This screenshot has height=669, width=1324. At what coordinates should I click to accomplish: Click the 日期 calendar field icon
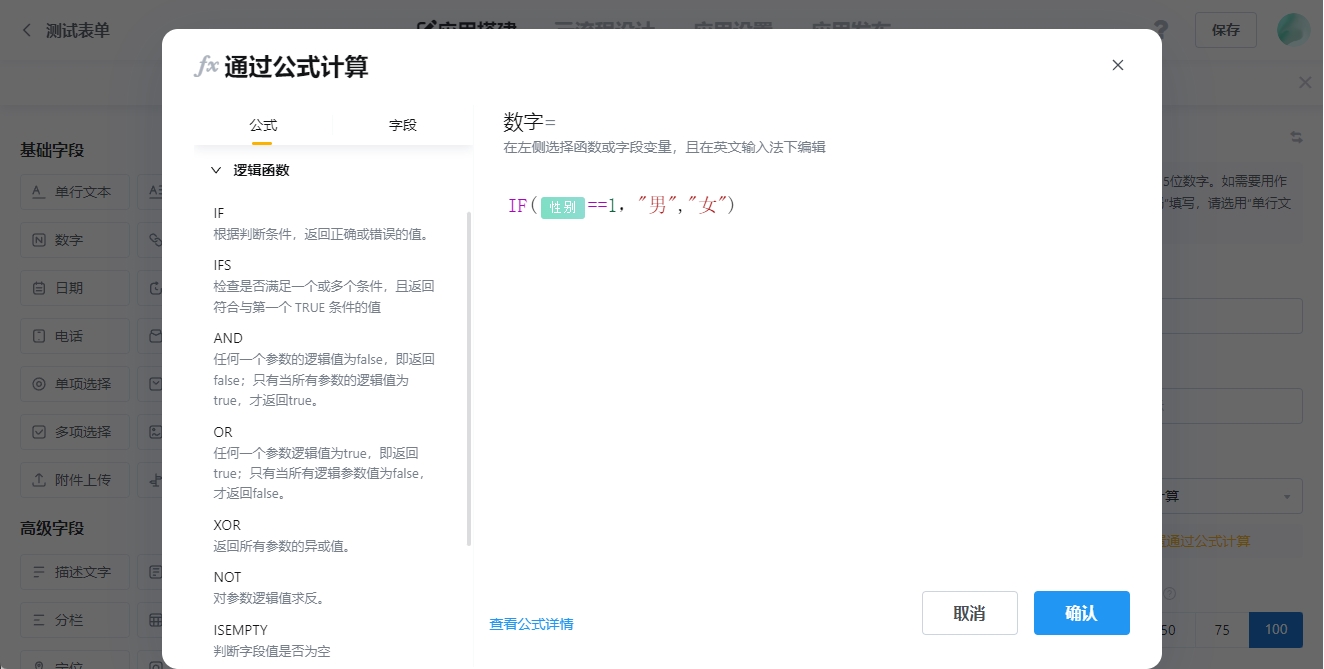tap(39, 288)
